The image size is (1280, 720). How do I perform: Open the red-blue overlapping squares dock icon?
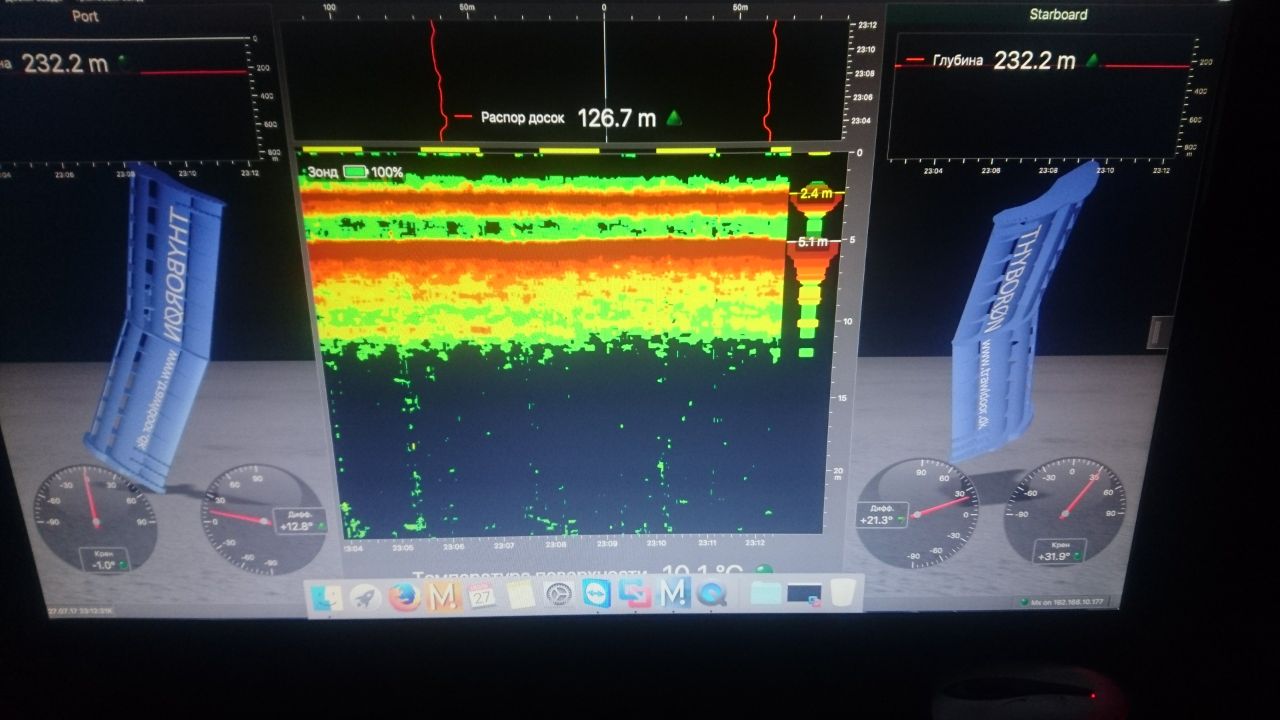pyautogui.click(x=635, y=595)
